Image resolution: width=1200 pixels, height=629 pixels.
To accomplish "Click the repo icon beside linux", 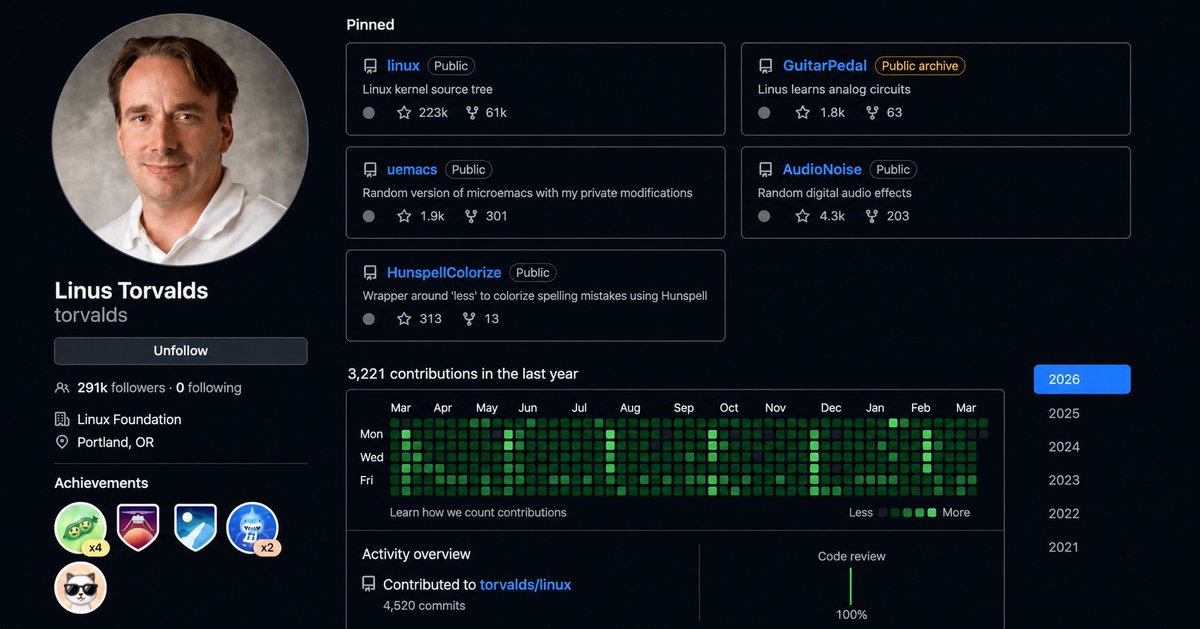I will click(370, 66).
